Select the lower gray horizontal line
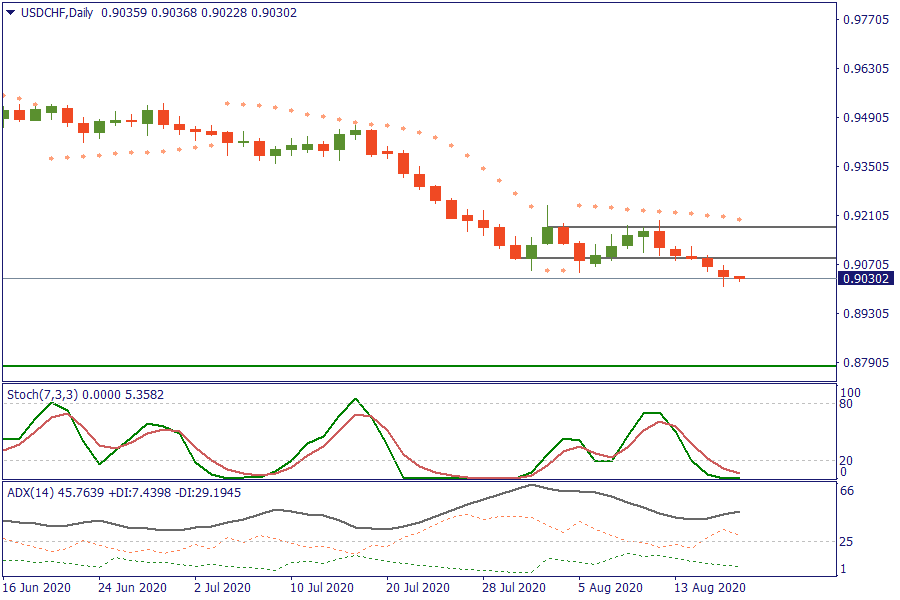The width and height of the screenshot is (900, 600). [x=677, y=258]
